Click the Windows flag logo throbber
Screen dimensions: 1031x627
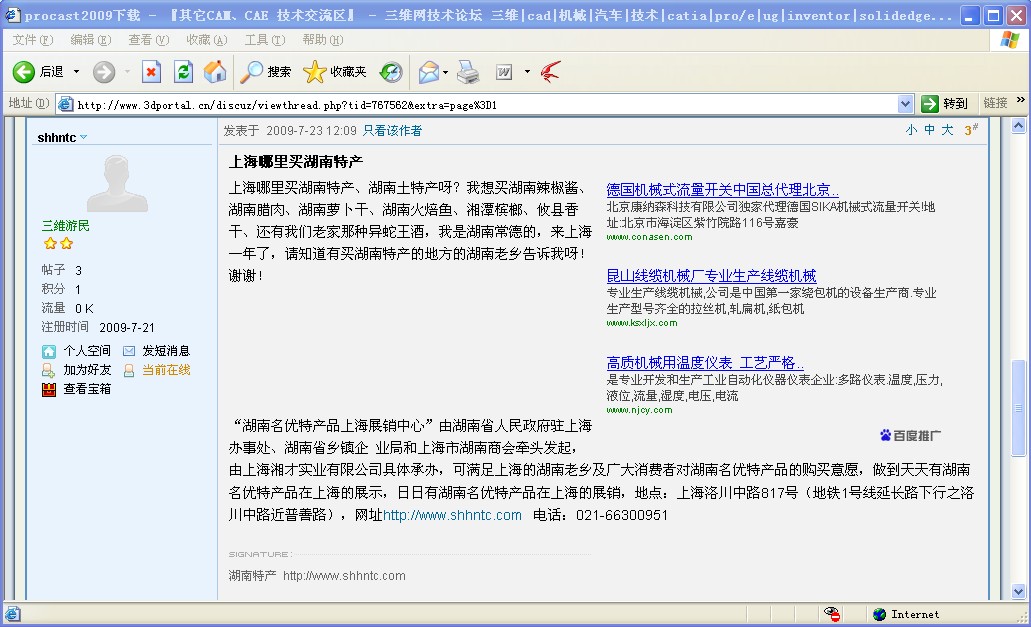(x=1009, y=40)
